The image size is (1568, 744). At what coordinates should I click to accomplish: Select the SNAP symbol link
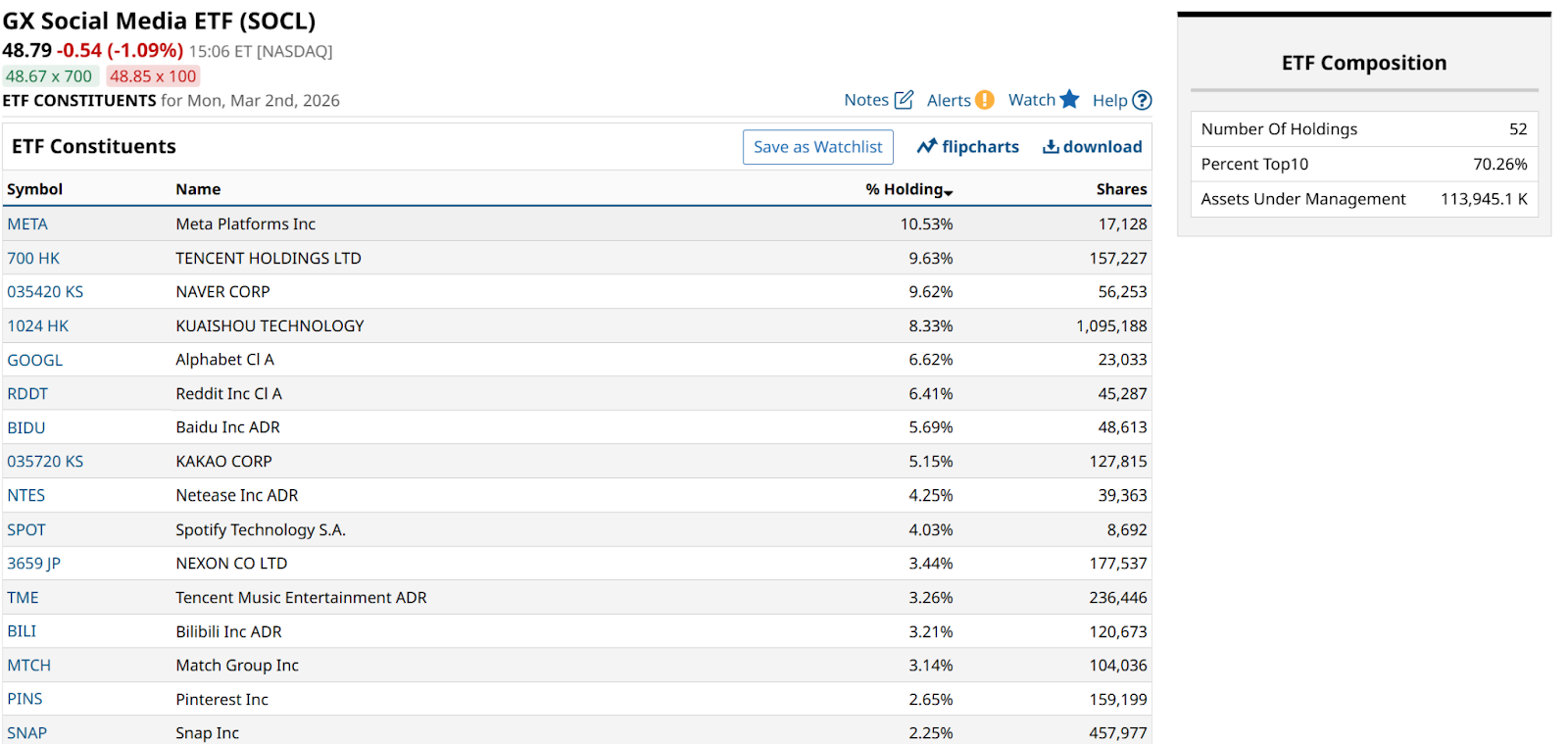(x=27, y=733)
